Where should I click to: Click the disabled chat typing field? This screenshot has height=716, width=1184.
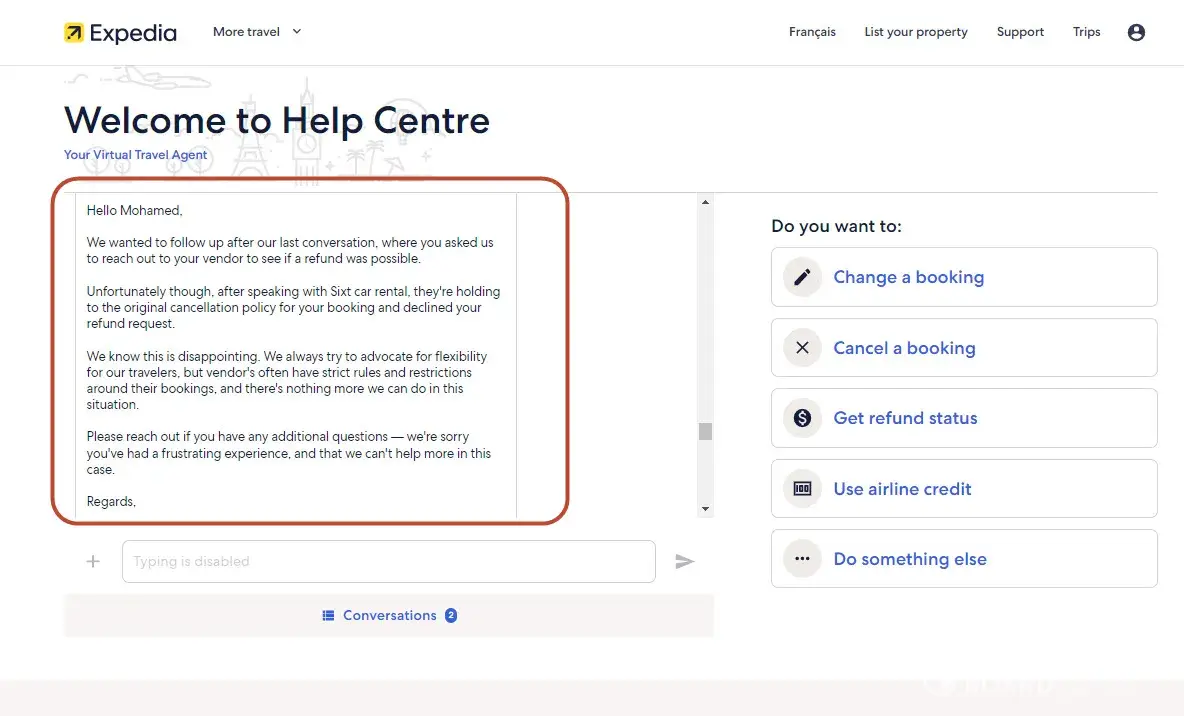pyautogui.click(x=388, y=562)
